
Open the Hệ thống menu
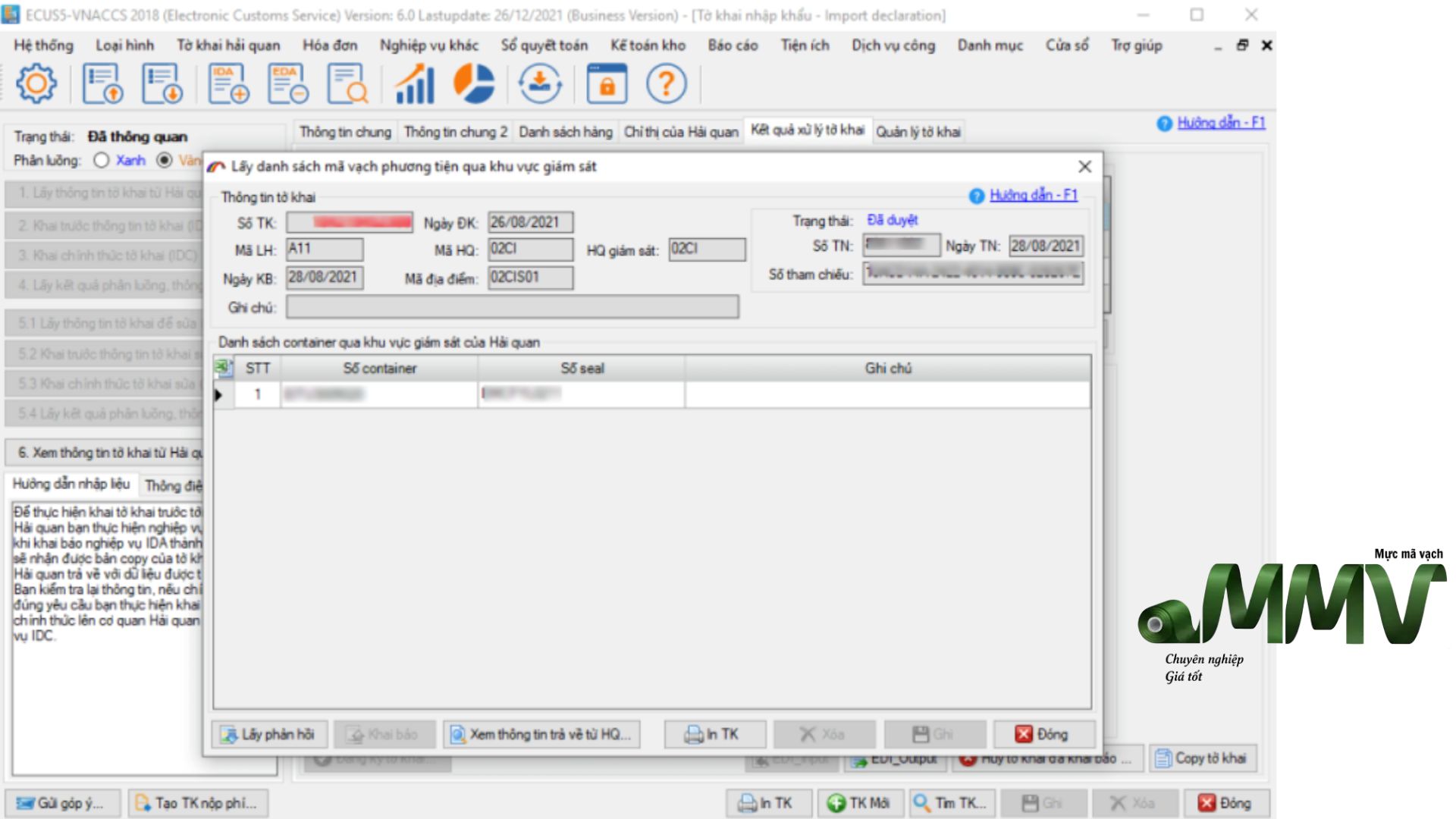[44, 45]
